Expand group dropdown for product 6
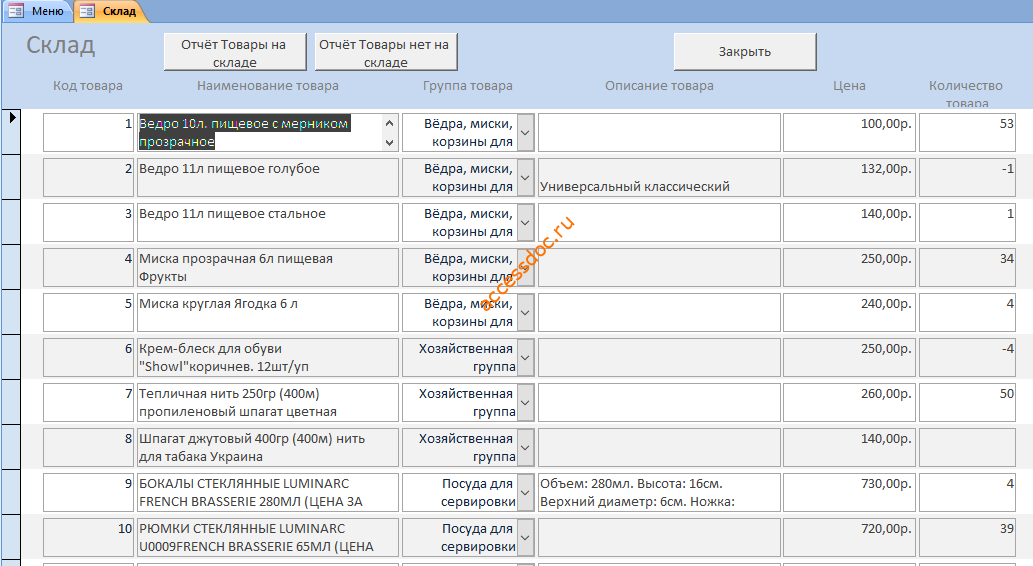 coord(525,357)
